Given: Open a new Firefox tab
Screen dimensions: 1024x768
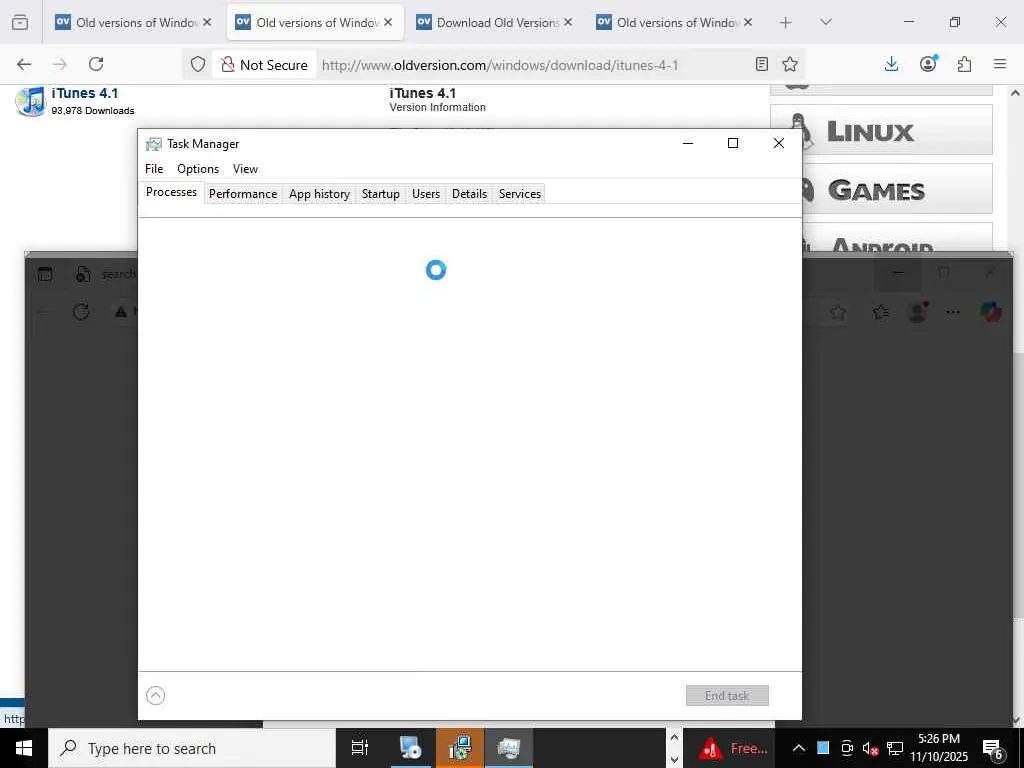Looking at the screenshot, I should tap(786, 22).
